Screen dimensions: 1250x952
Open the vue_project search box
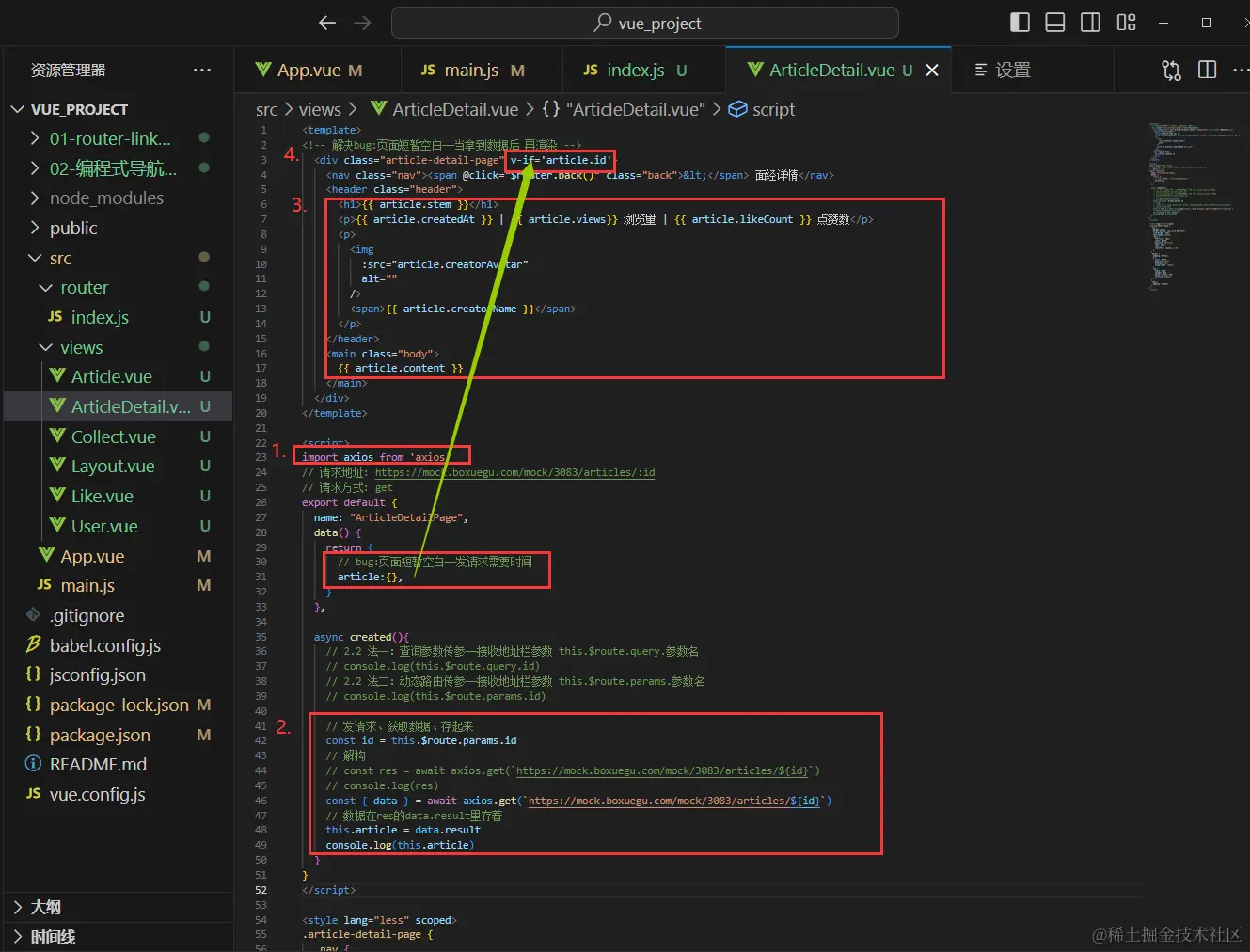pos(645,23)
